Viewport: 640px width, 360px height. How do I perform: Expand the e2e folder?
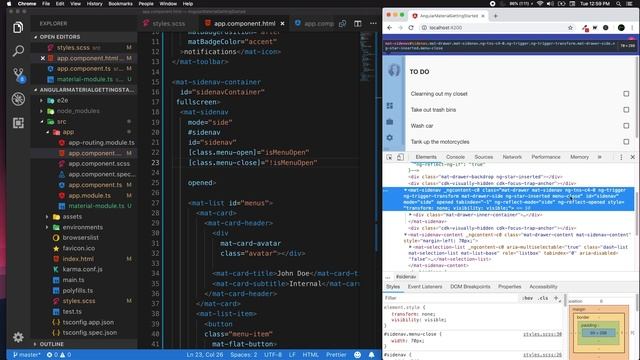click(x=42, y=100)
